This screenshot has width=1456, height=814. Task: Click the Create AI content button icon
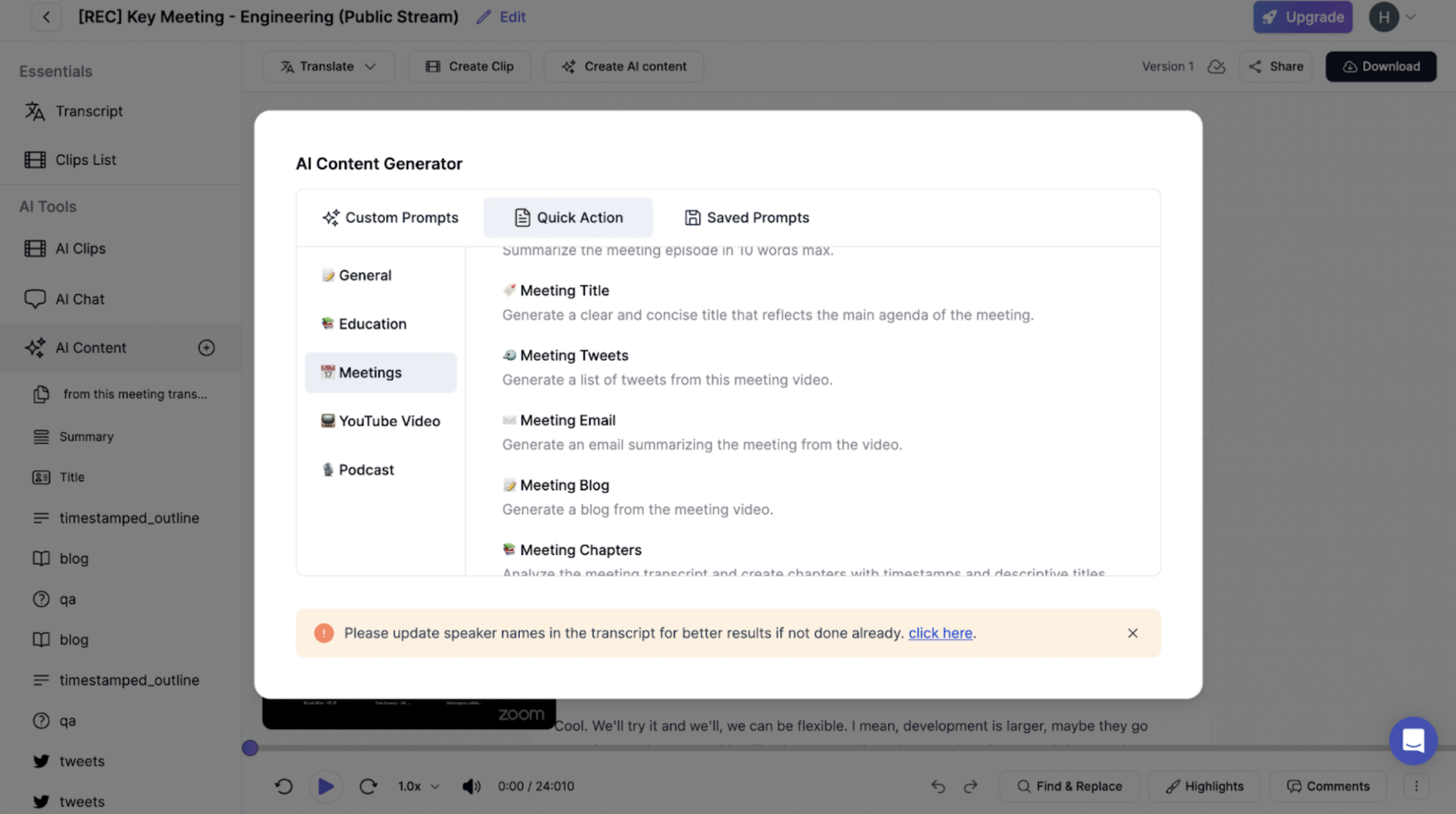point(568,66)
